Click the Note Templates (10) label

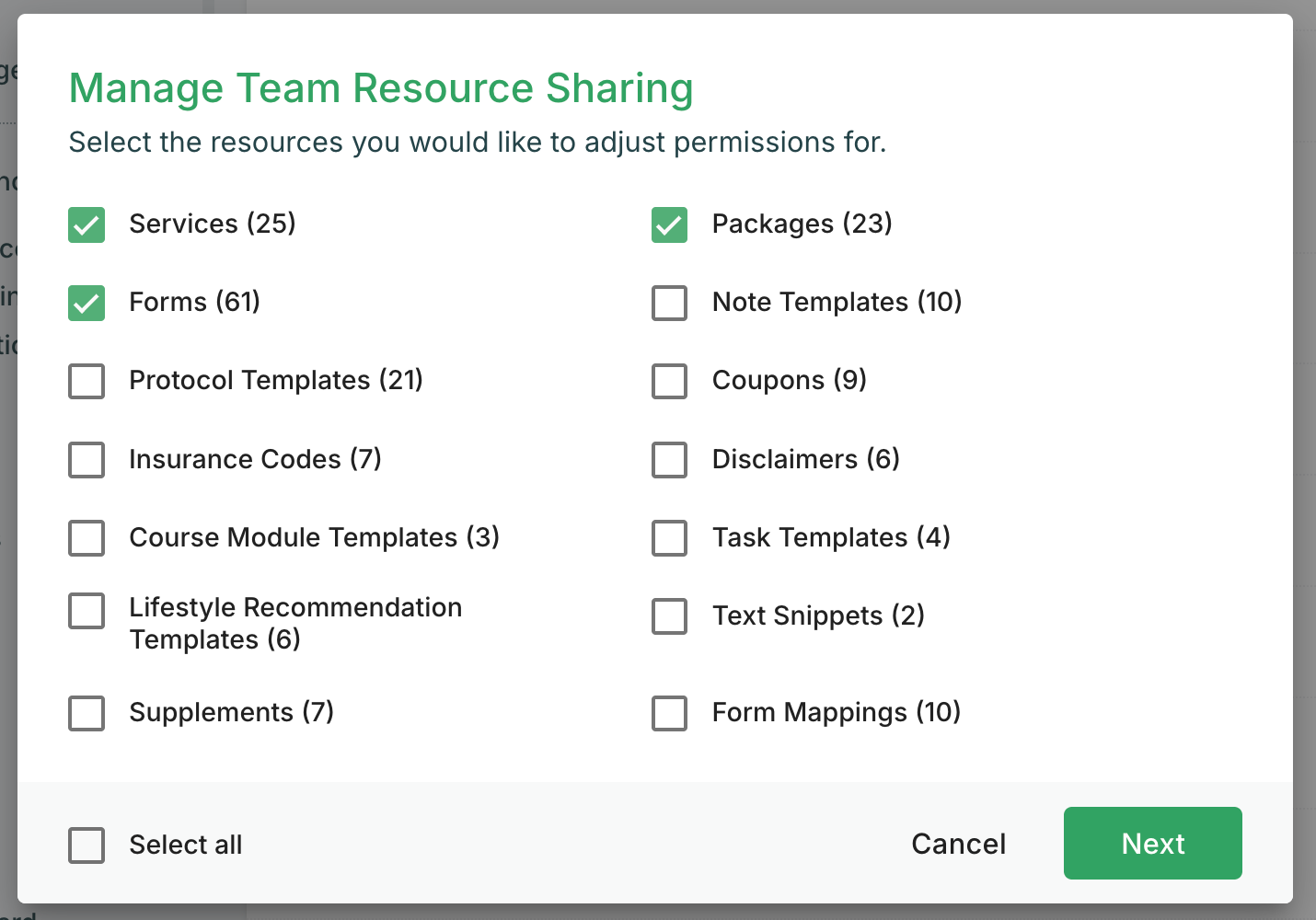(x=837, y=302)
